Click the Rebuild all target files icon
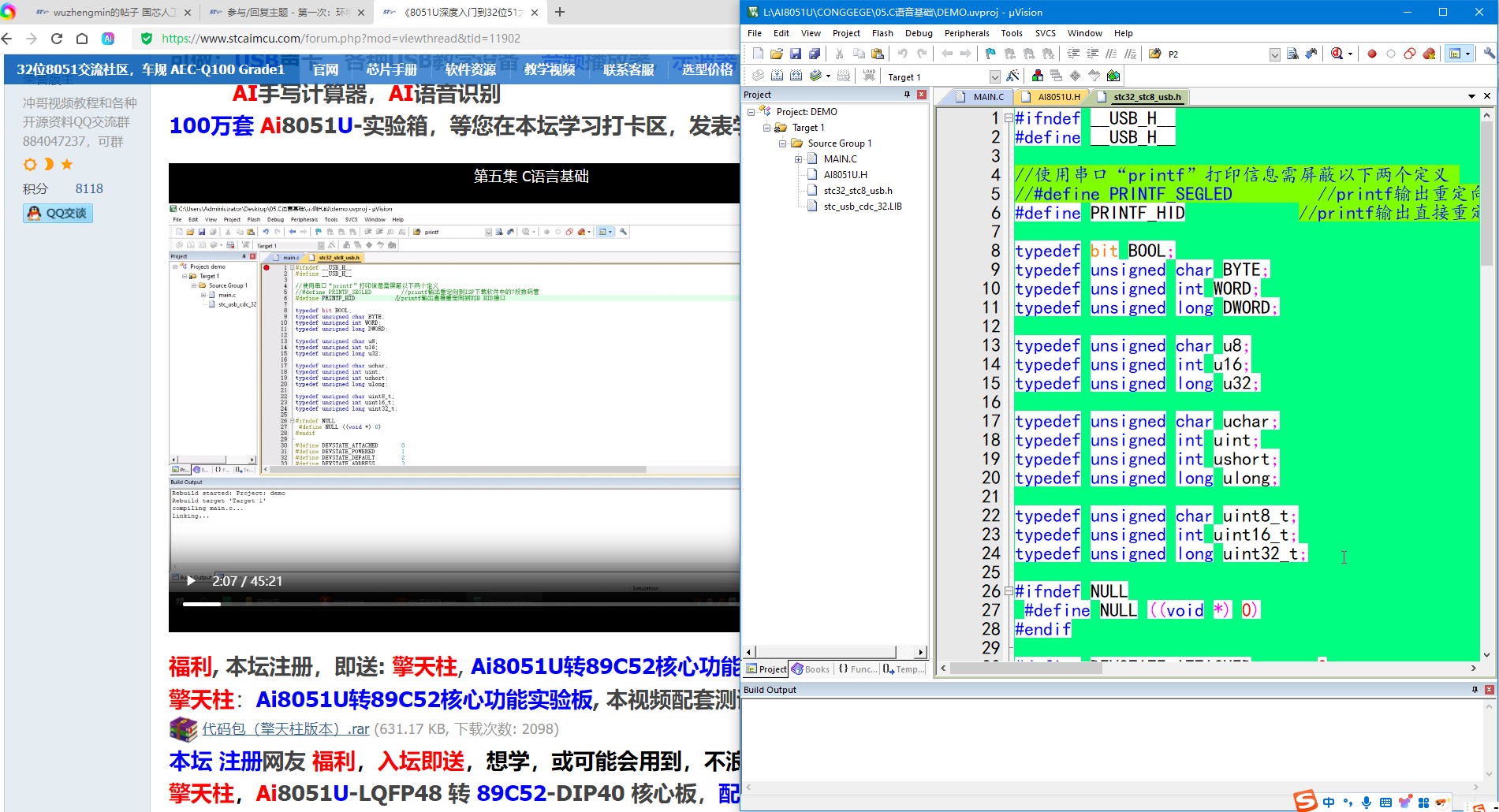 [796, 76]
